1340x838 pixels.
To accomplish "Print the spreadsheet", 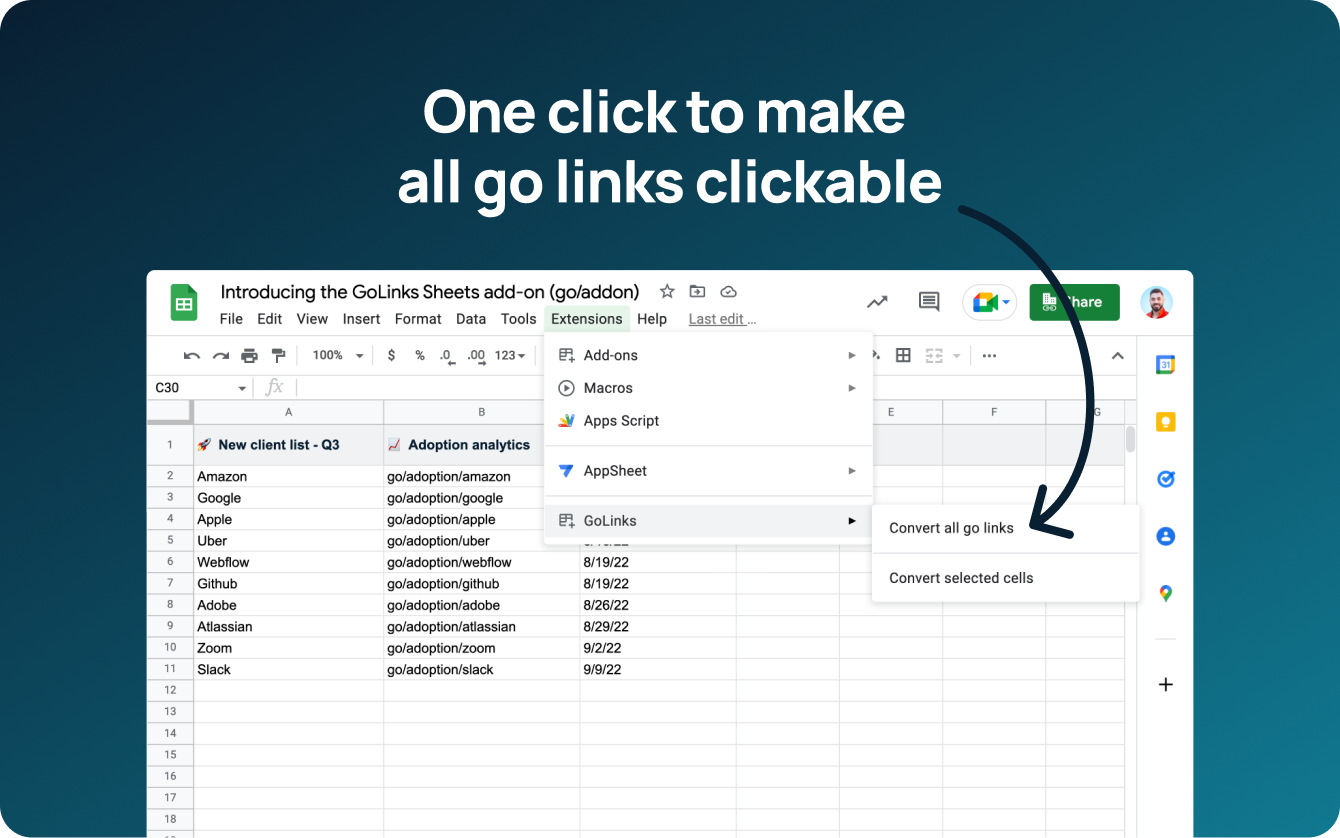I will coord(248,355).
